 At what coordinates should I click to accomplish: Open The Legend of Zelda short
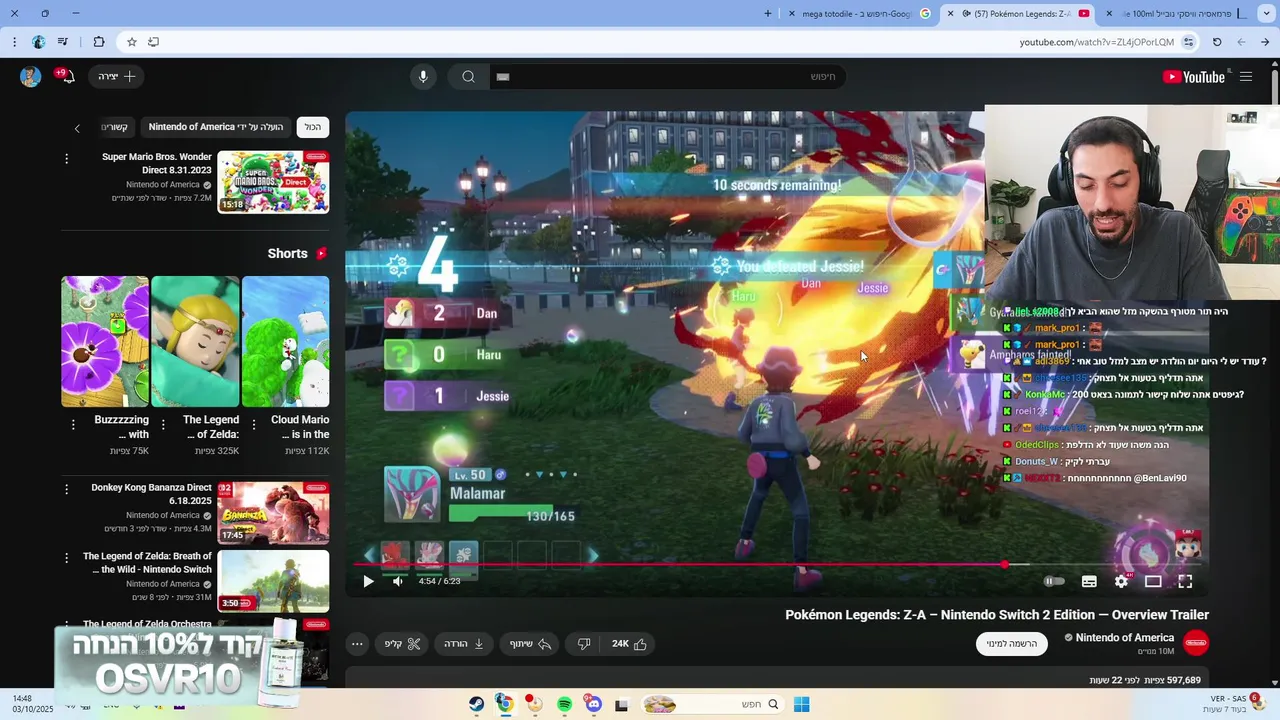195,341
